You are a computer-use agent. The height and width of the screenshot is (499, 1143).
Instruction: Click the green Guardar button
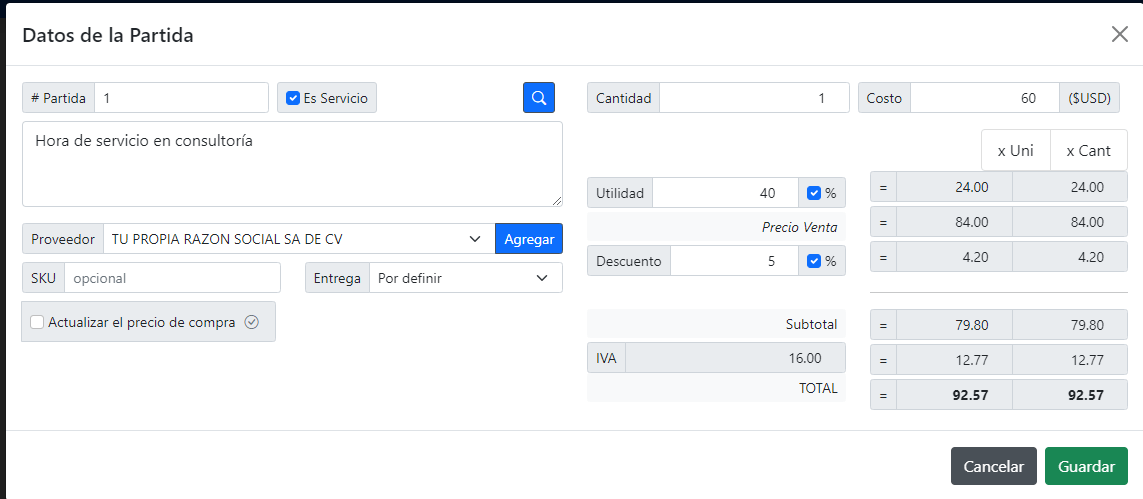tap(1086, 466)
